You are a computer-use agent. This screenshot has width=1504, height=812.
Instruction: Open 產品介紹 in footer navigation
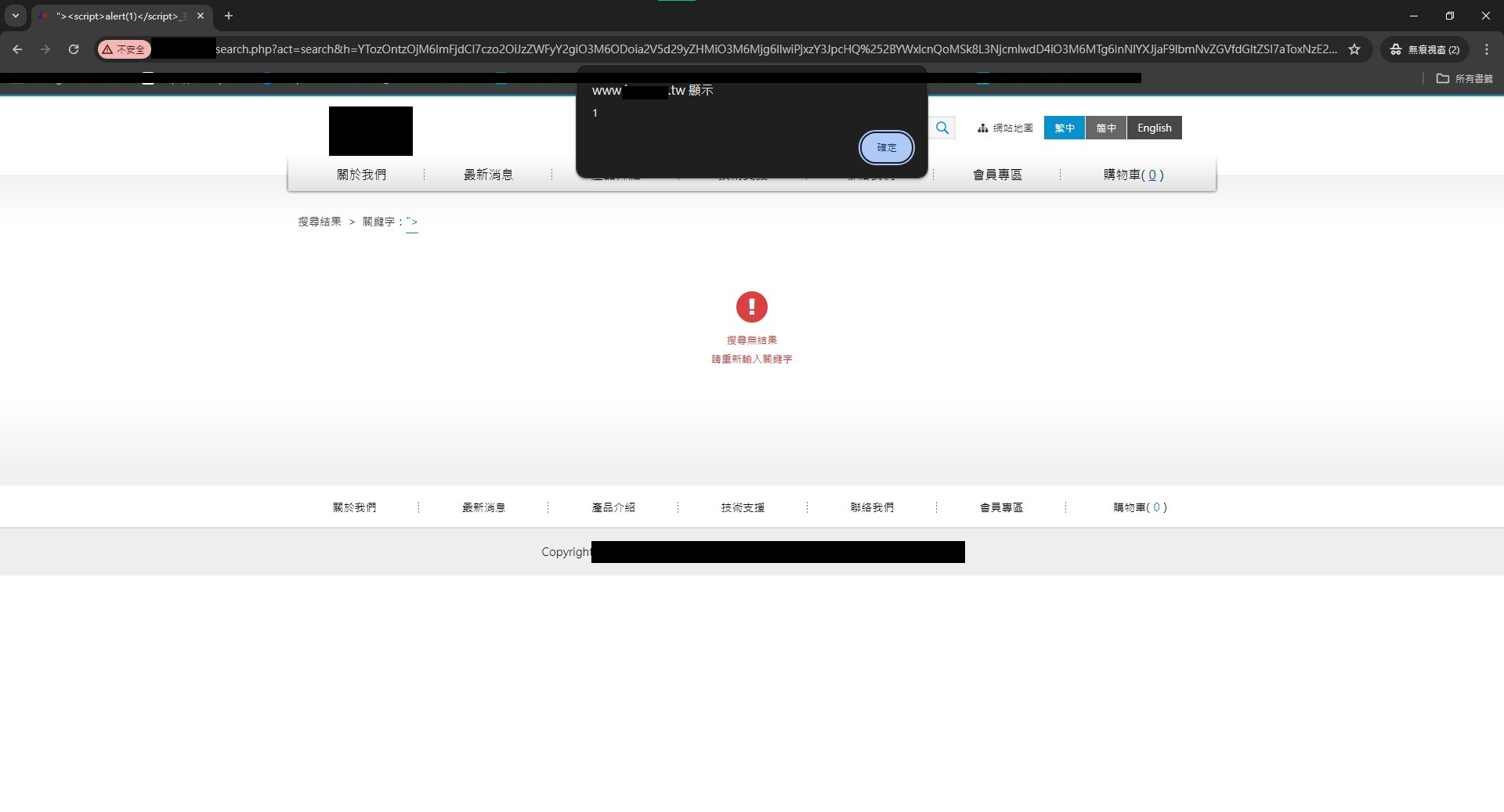click(613, 507)
